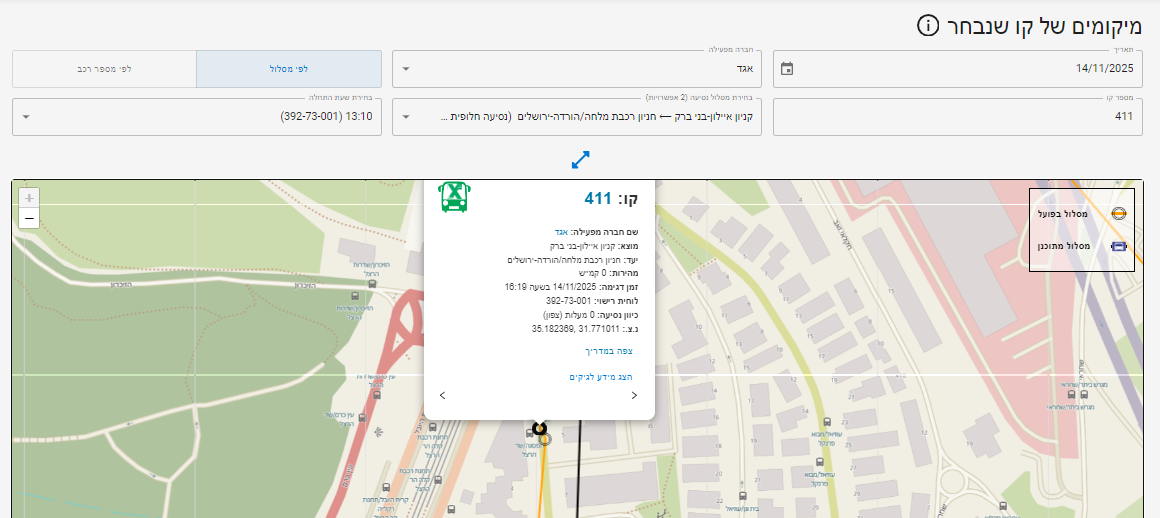Click the page title מיקומים של קו שנבחר

coord(1044,26)
